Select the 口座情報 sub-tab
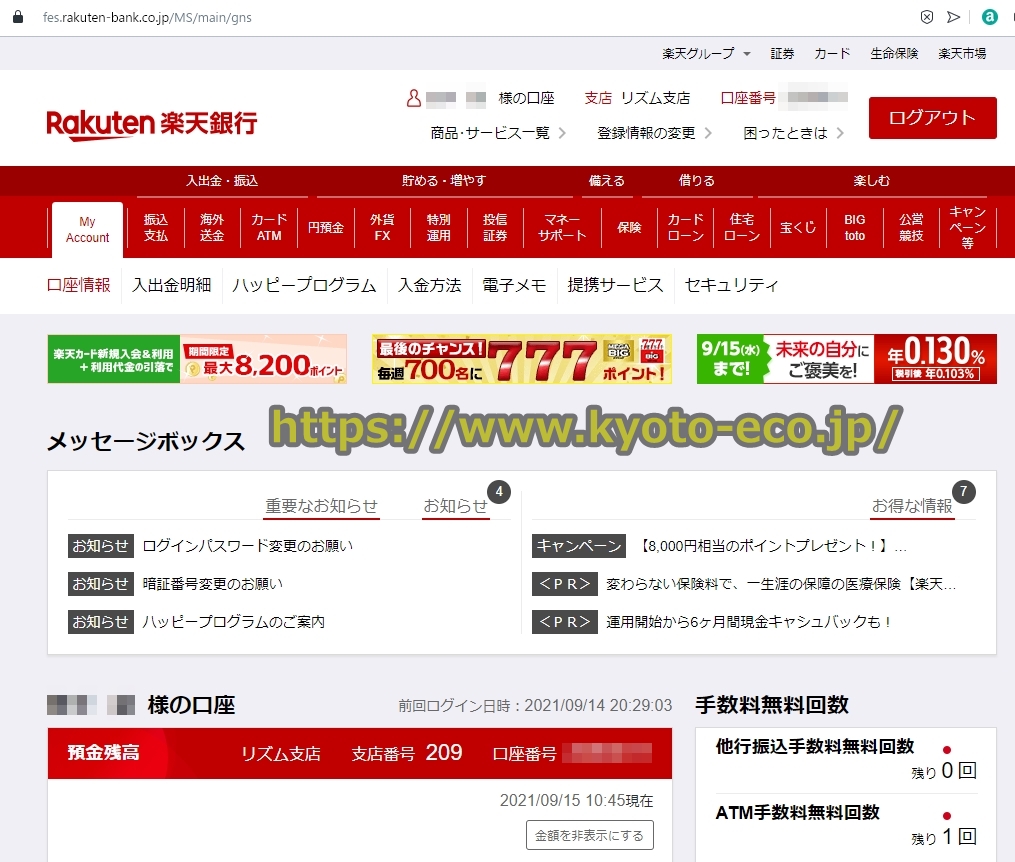Viewport: 1015px width, 862px height. pyautogui.click(x=79, y=285)
